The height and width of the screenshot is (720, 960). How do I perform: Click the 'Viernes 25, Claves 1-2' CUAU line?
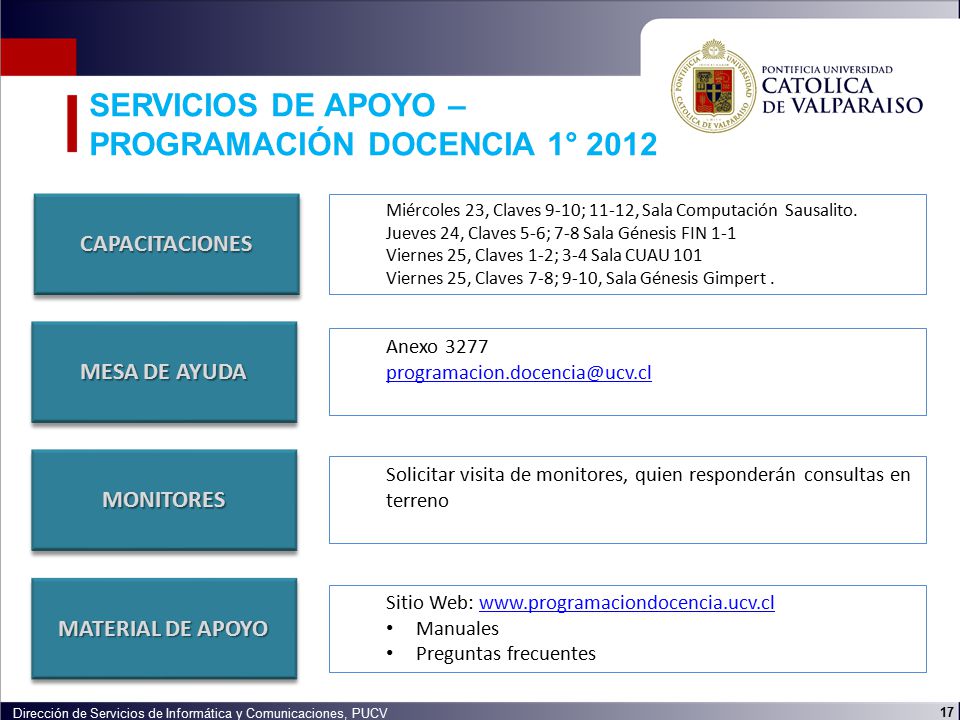coord(544,255)
